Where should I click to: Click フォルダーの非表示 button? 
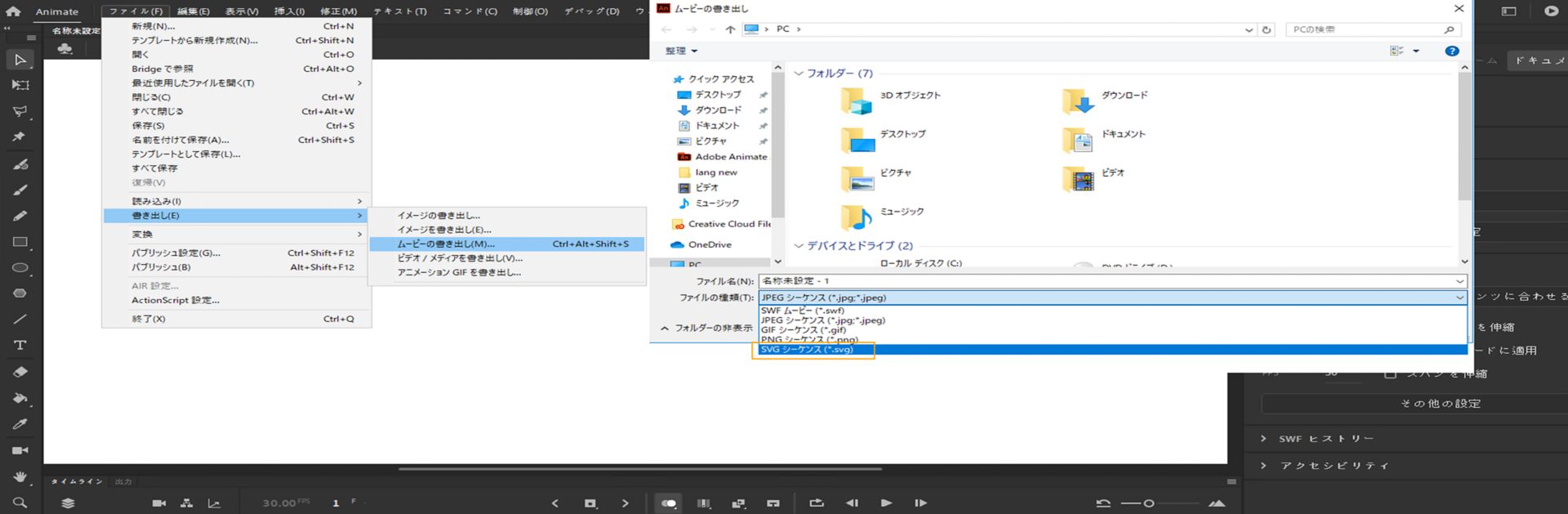pyautogui.click(x=707, y=328)
